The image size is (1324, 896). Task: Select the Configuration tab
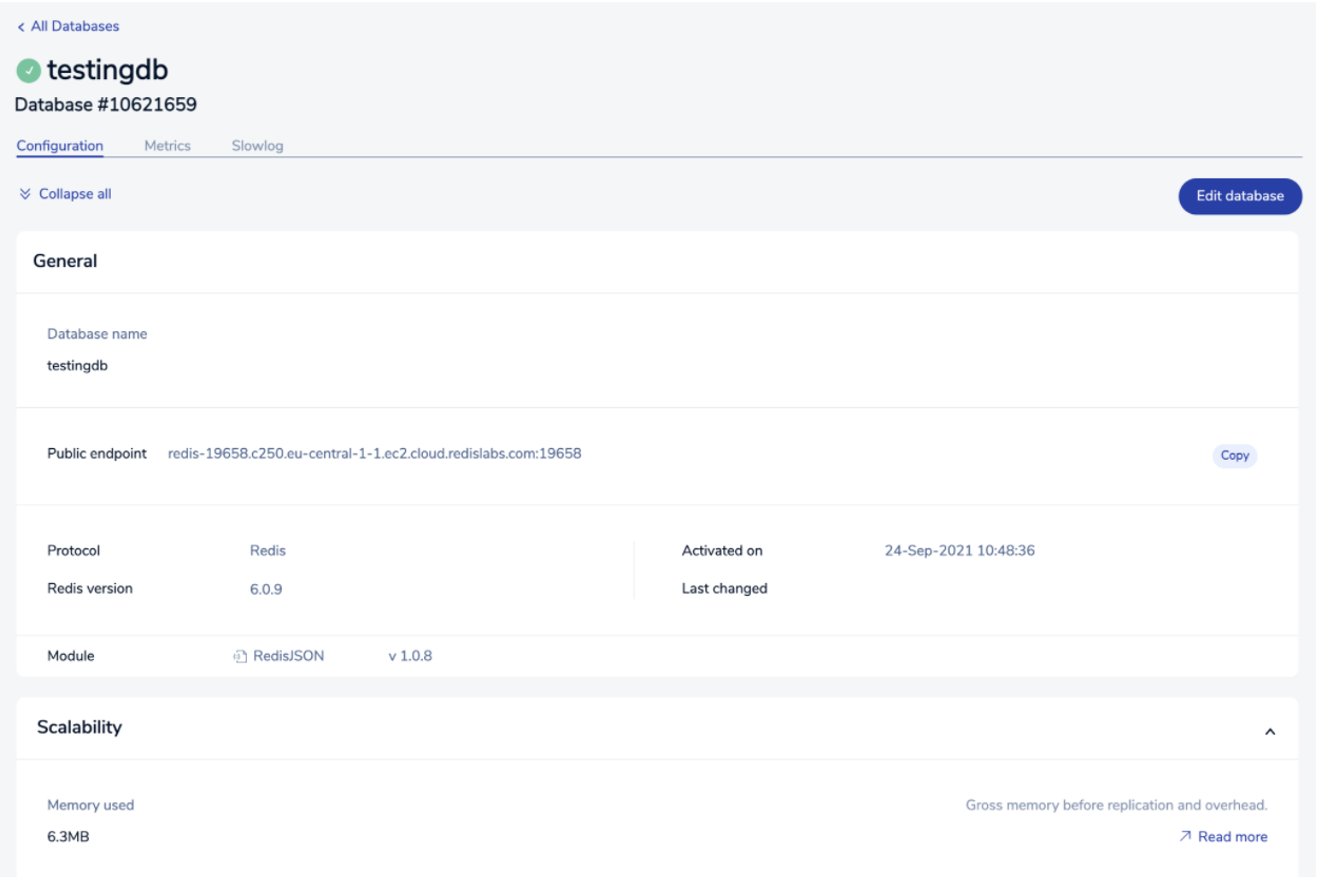tap(60, 146)
